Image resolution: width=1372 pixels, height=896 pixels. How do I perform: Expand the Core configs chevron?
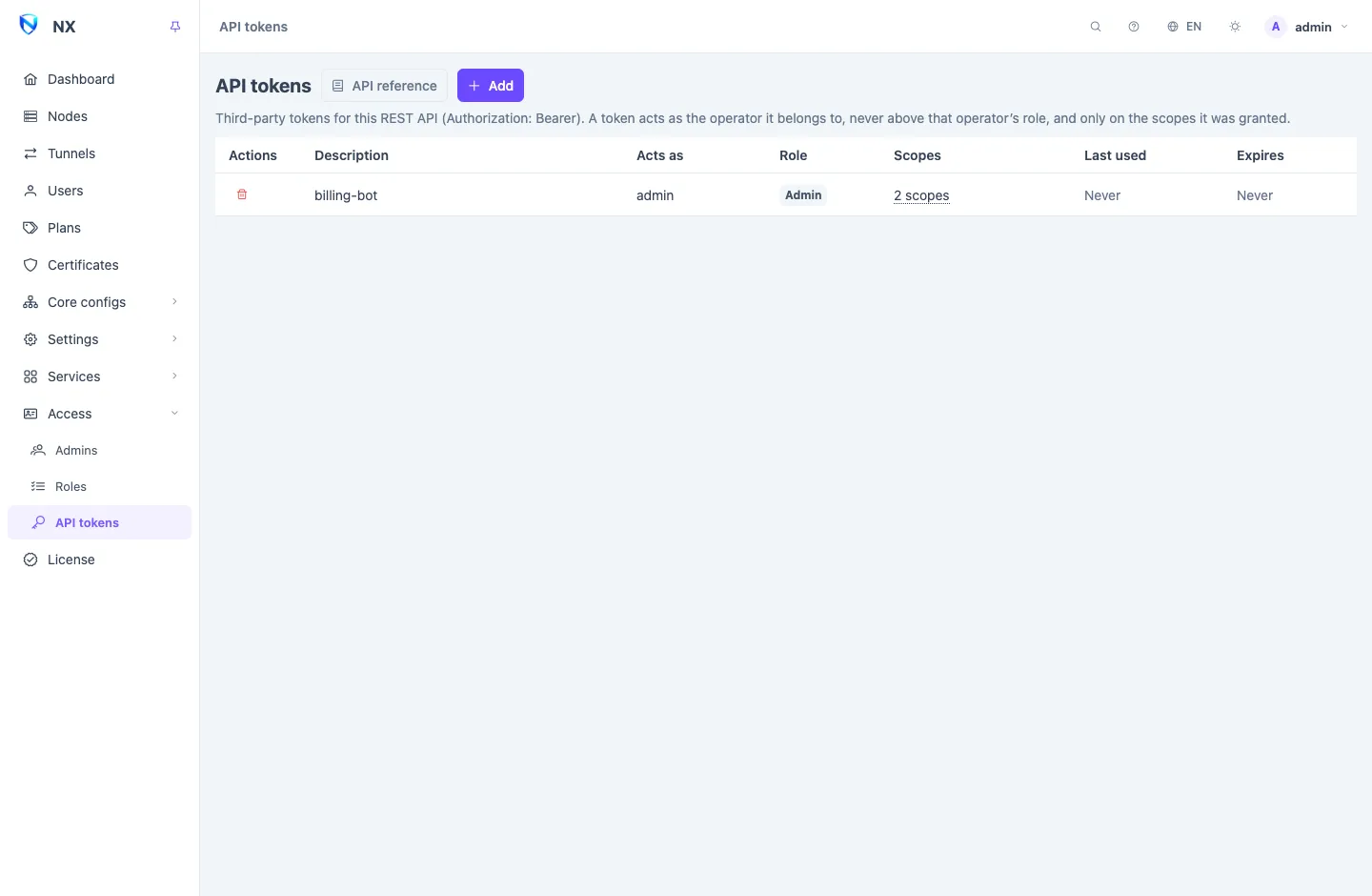[174, 302]
